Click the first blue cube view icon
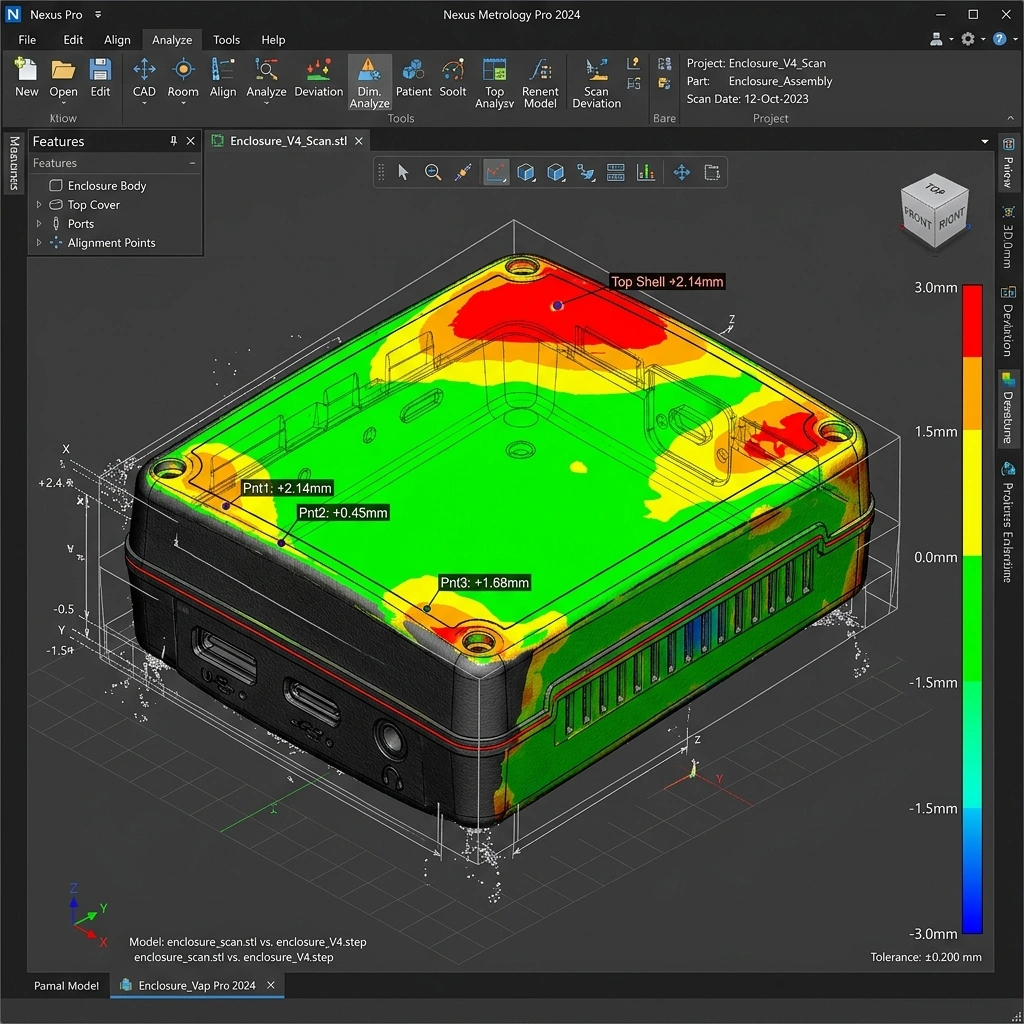 (526, 172)
